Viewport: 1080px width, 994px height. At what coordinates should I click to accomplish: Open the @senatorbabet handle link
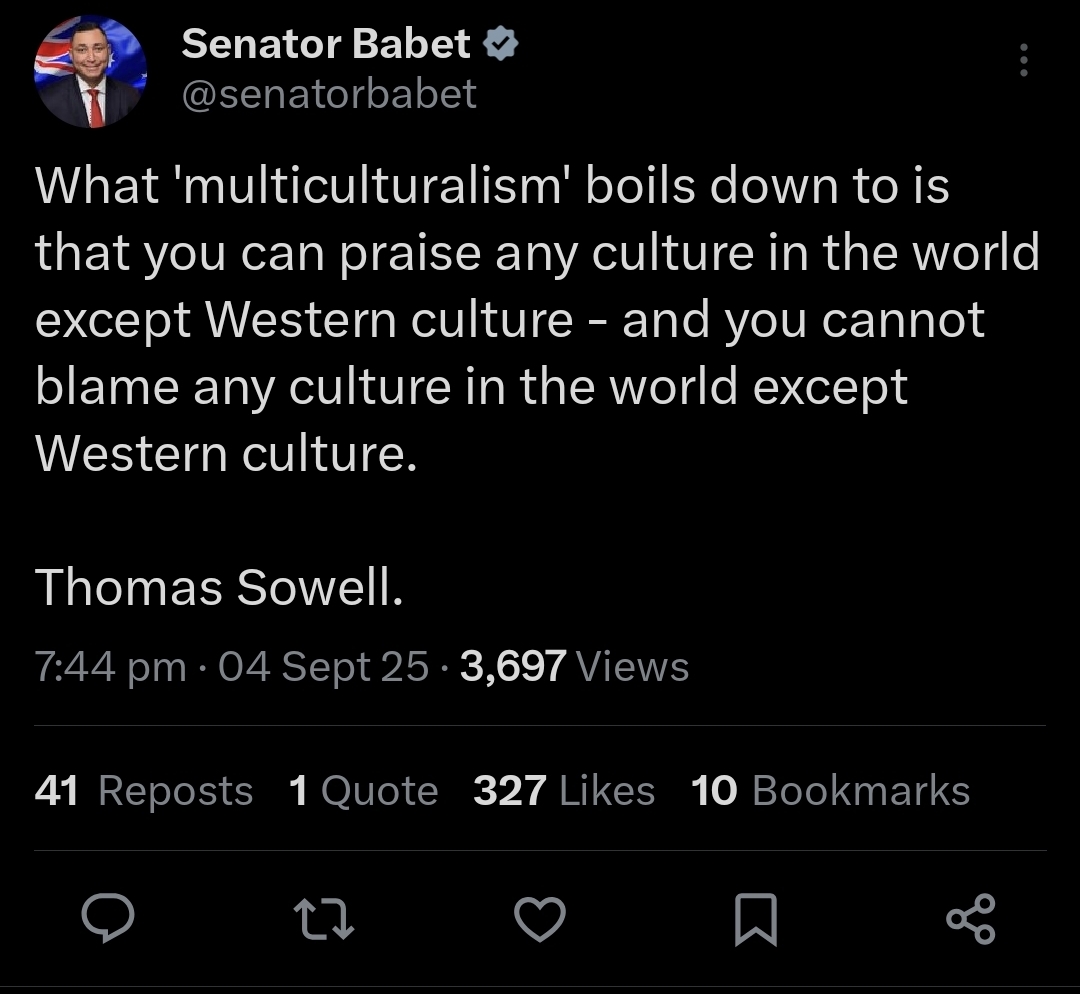click(329, 94)
